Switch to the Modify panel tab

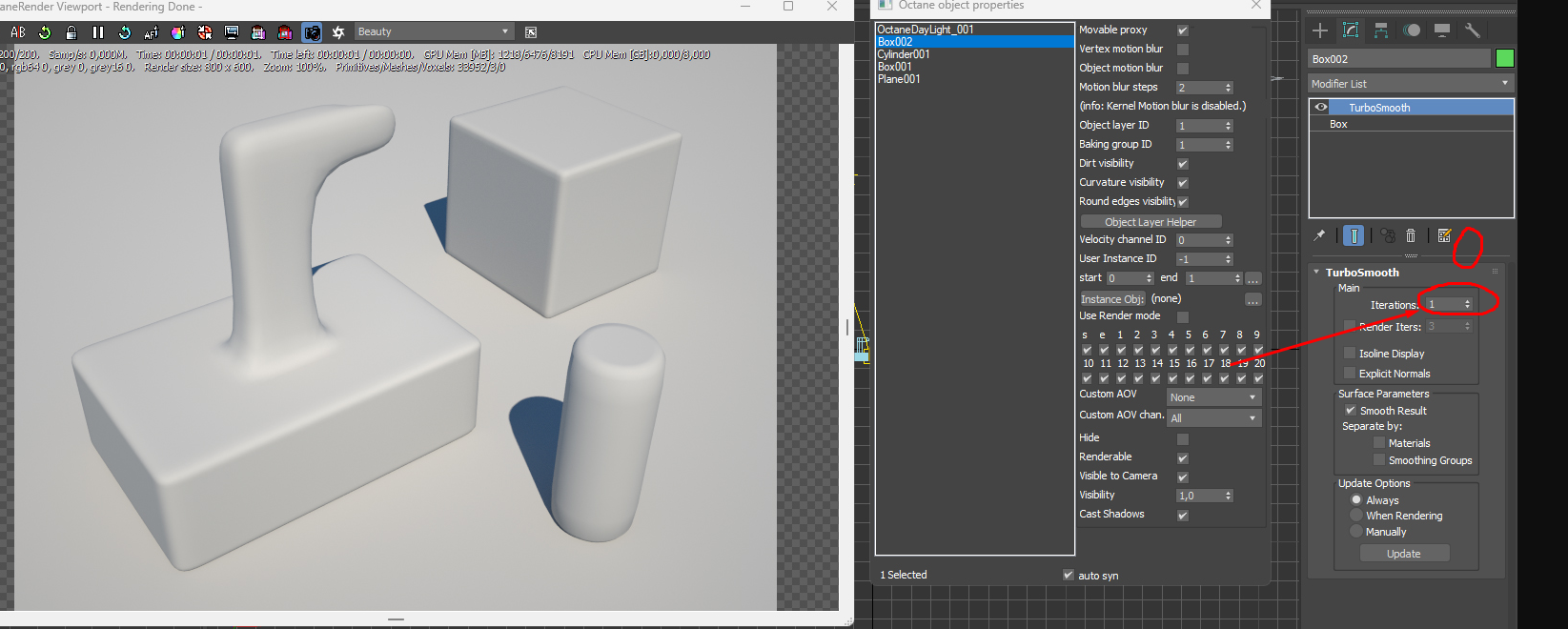pyautogui.click(x=1351, y=30)
